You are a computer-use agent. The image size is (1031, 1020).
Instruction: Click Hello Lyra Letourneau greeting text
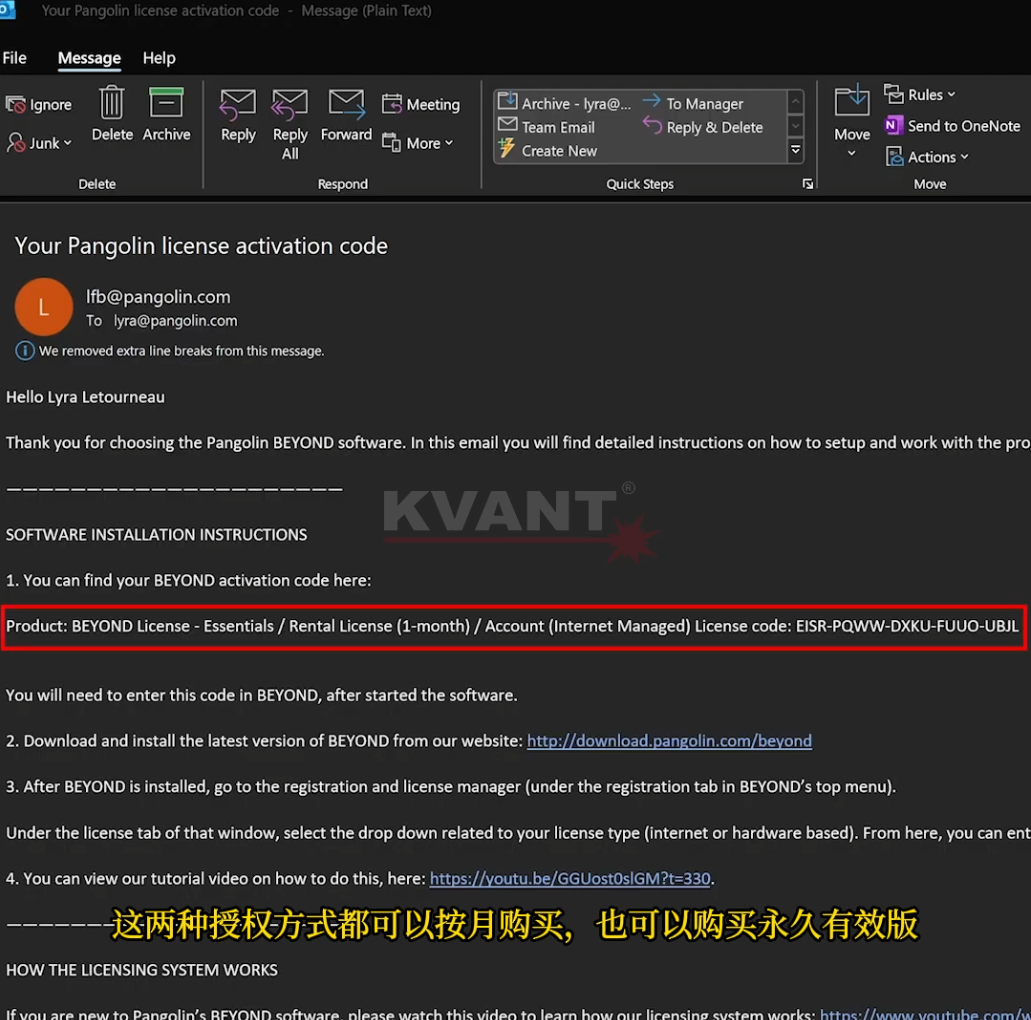(x=85, y=397)
